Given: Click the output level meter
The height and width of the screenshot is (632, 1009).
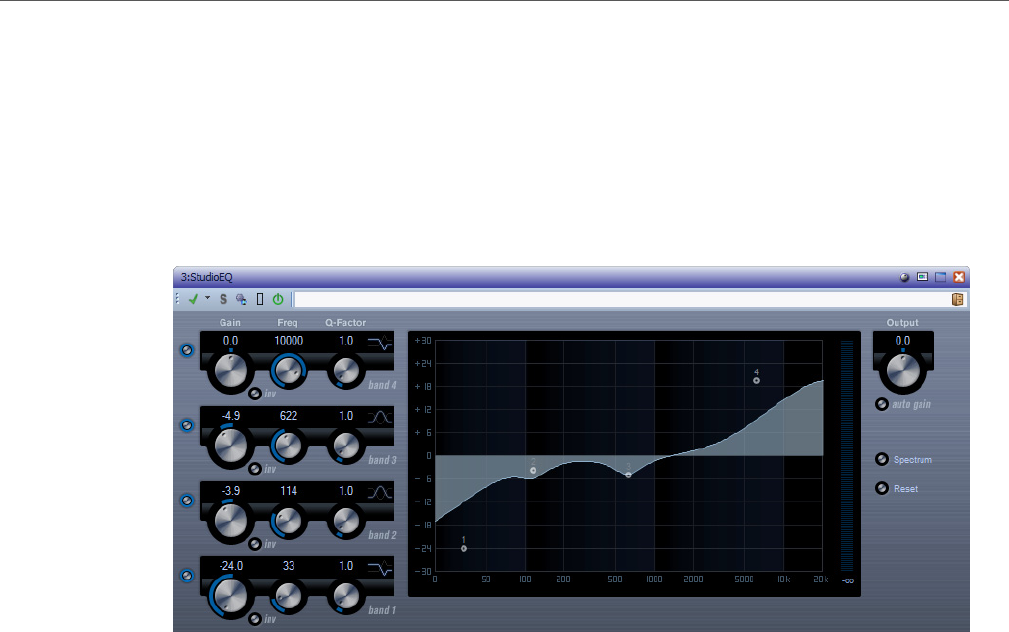Looking at the screenshot, I should [847, 456].
